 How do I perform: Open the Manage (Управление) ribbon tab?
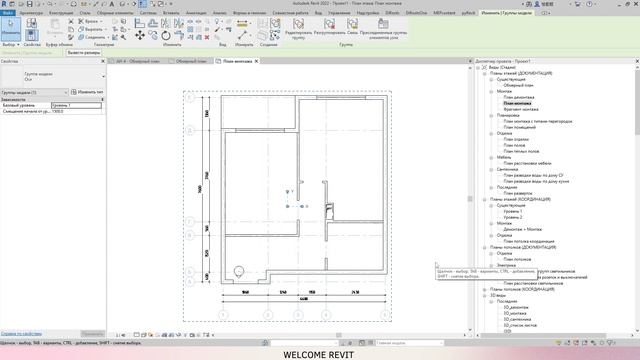pos(340,13)
